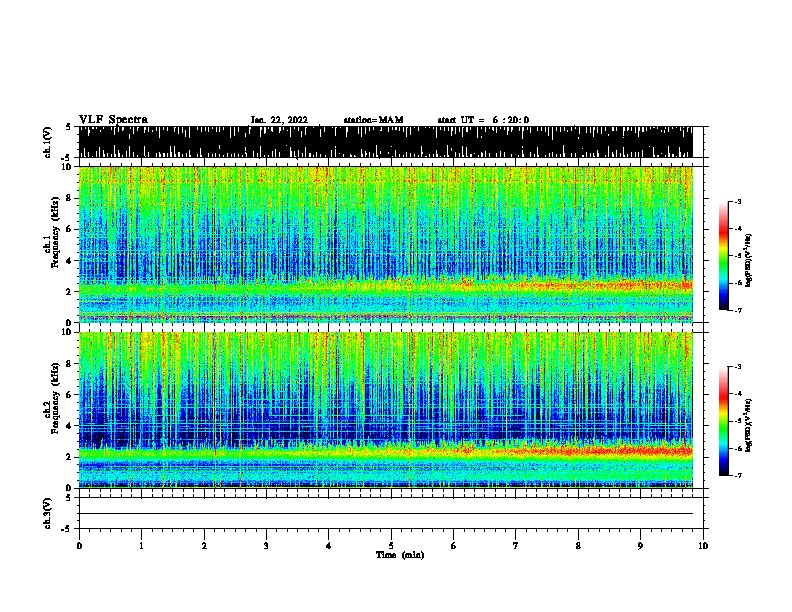Click the ch.1(V) waveform axis label
792x612 pixels.
click(x=48, y=142)
